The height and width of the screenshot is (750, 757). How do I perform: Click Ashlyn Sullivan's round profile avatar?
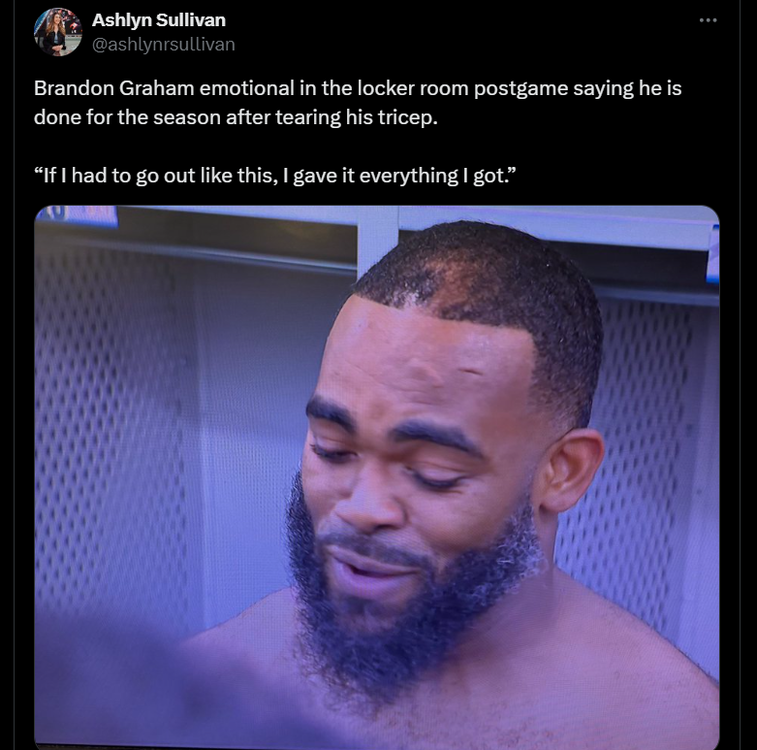[x=58, y=32]
